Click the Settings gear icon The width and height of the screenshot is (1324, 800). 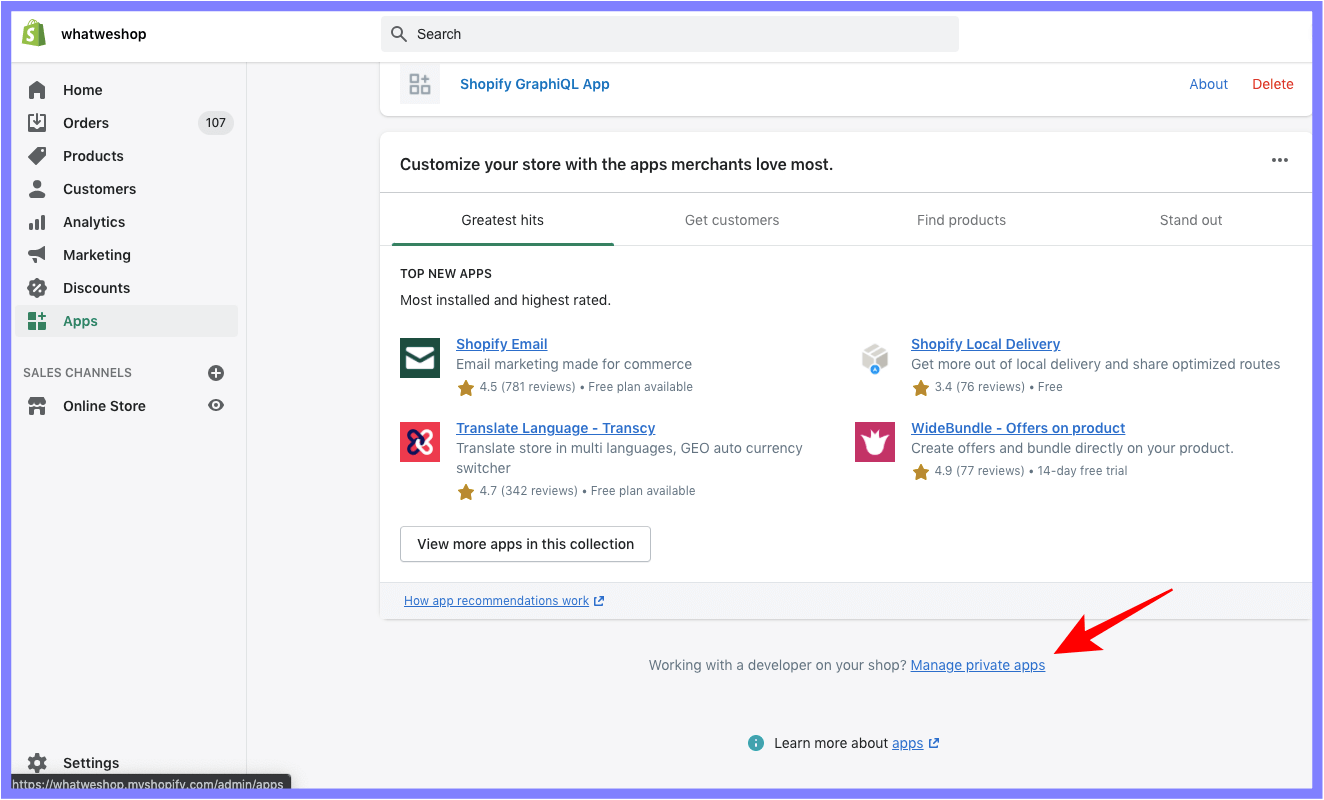click(x=37, y=763)
